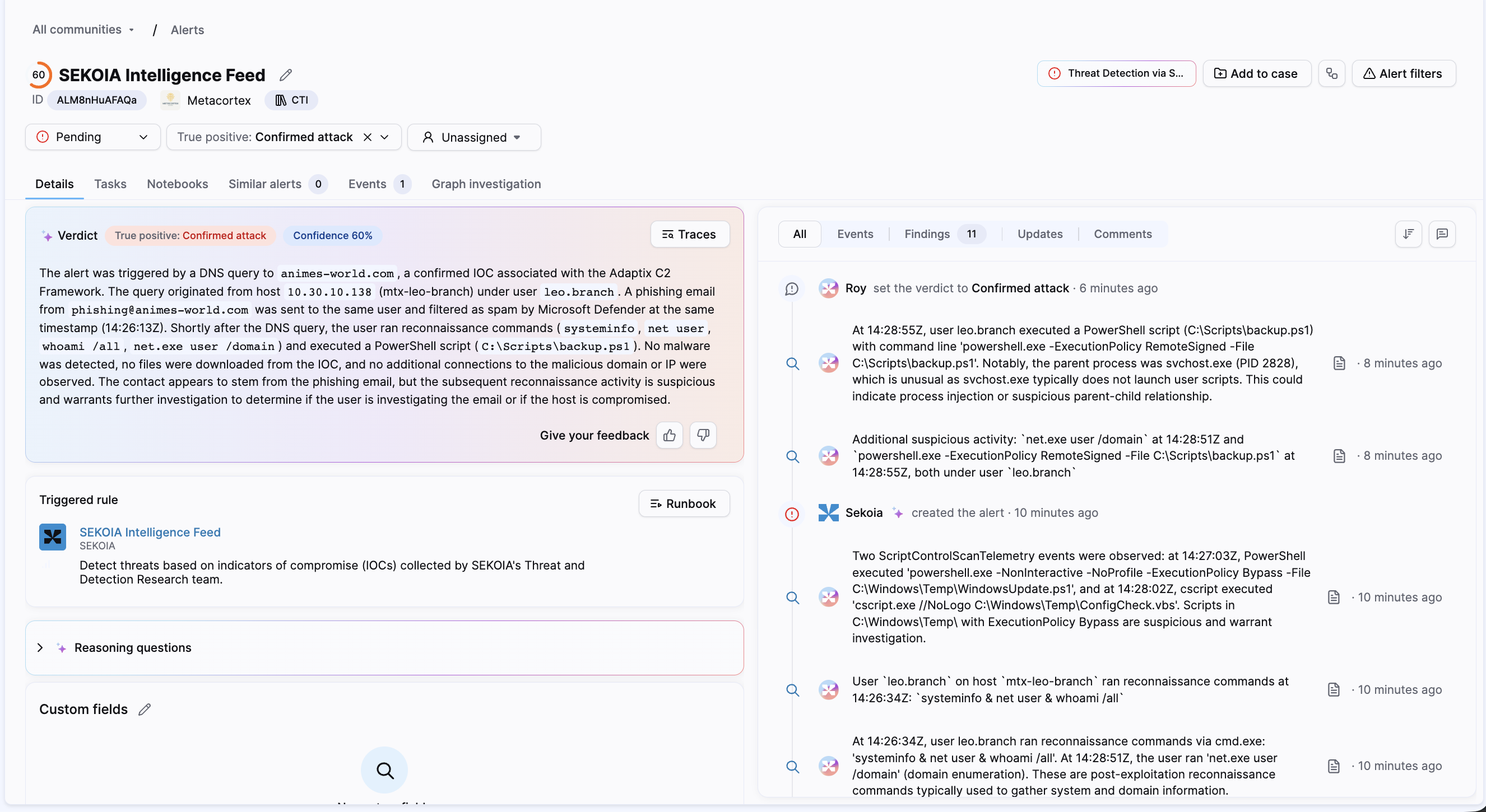Open the Runbook for the triggered rule
Image resolution: width=1486 pixels, height=812 pixels.
point(684,503)
